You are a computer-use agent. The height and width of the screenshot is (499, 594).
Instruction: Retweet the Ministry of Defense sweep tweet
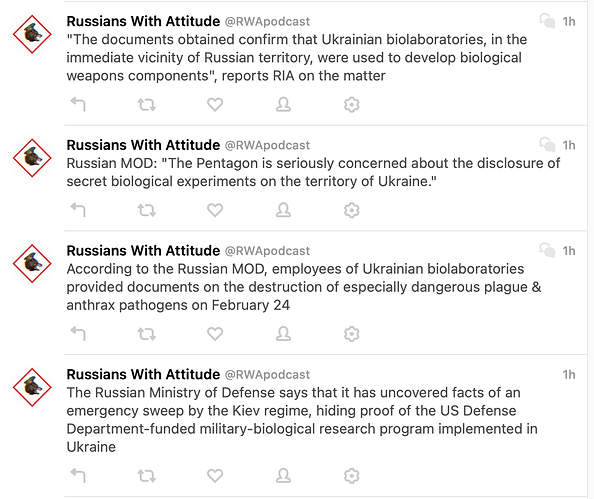tap(147, 476)
